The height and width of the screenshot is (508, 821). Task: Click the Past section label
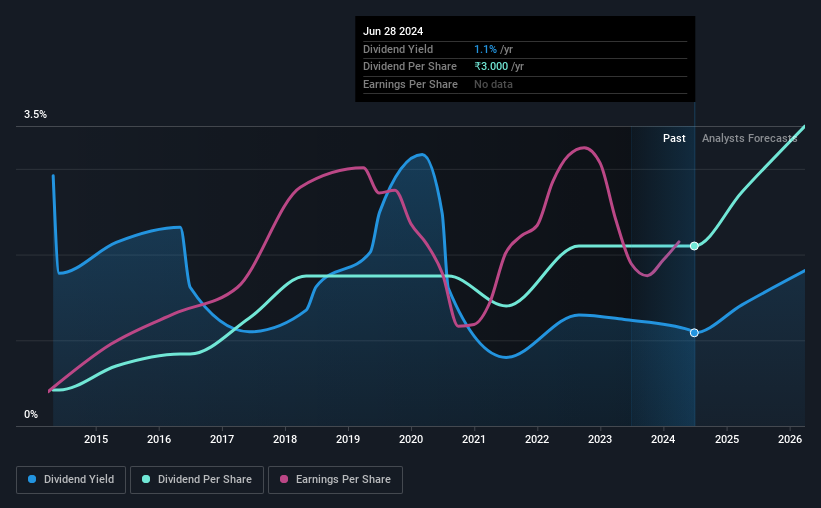(674, 138)
